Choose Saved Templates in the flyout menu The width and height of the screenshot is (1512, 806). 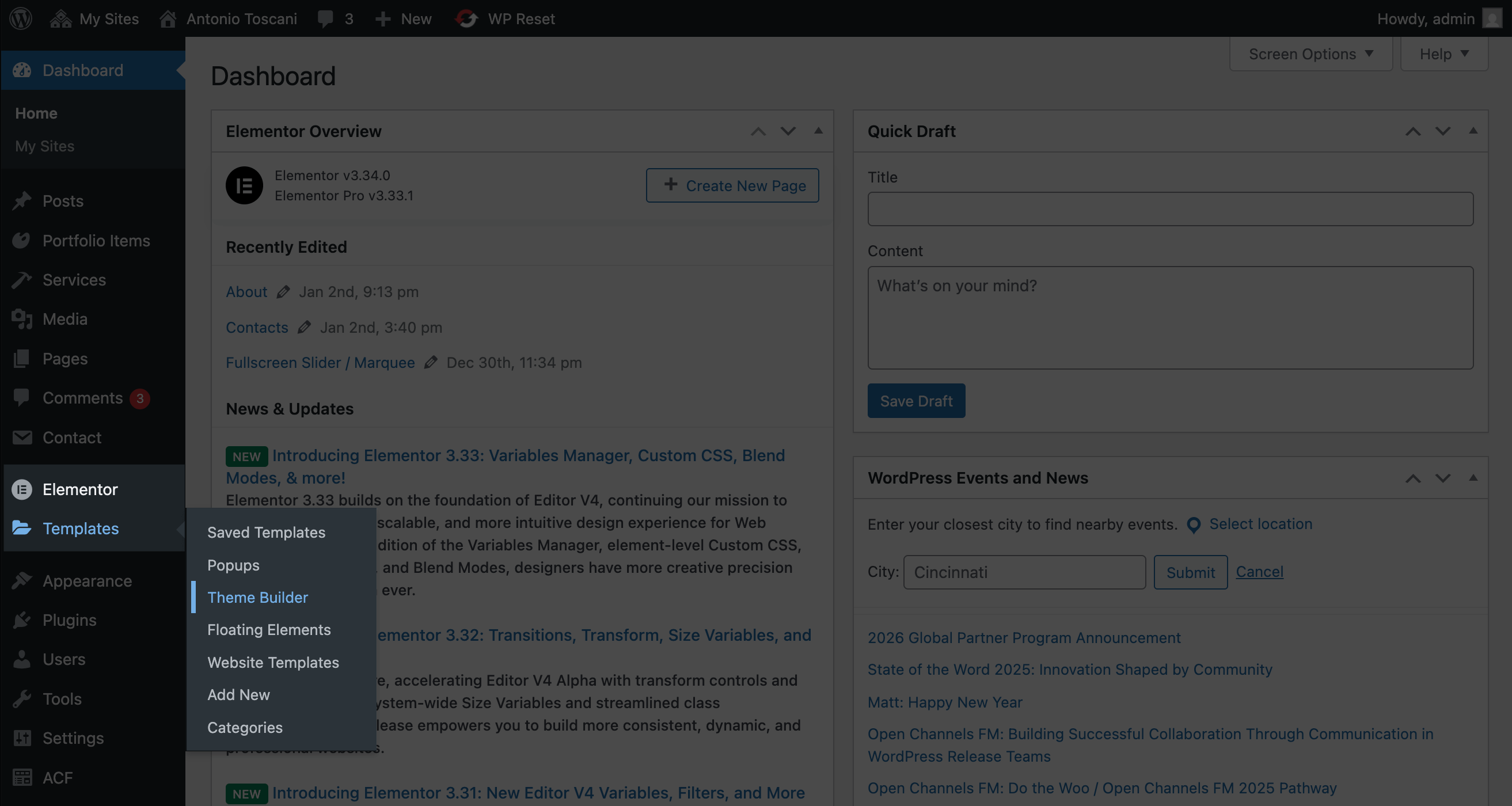coord(266,532)
